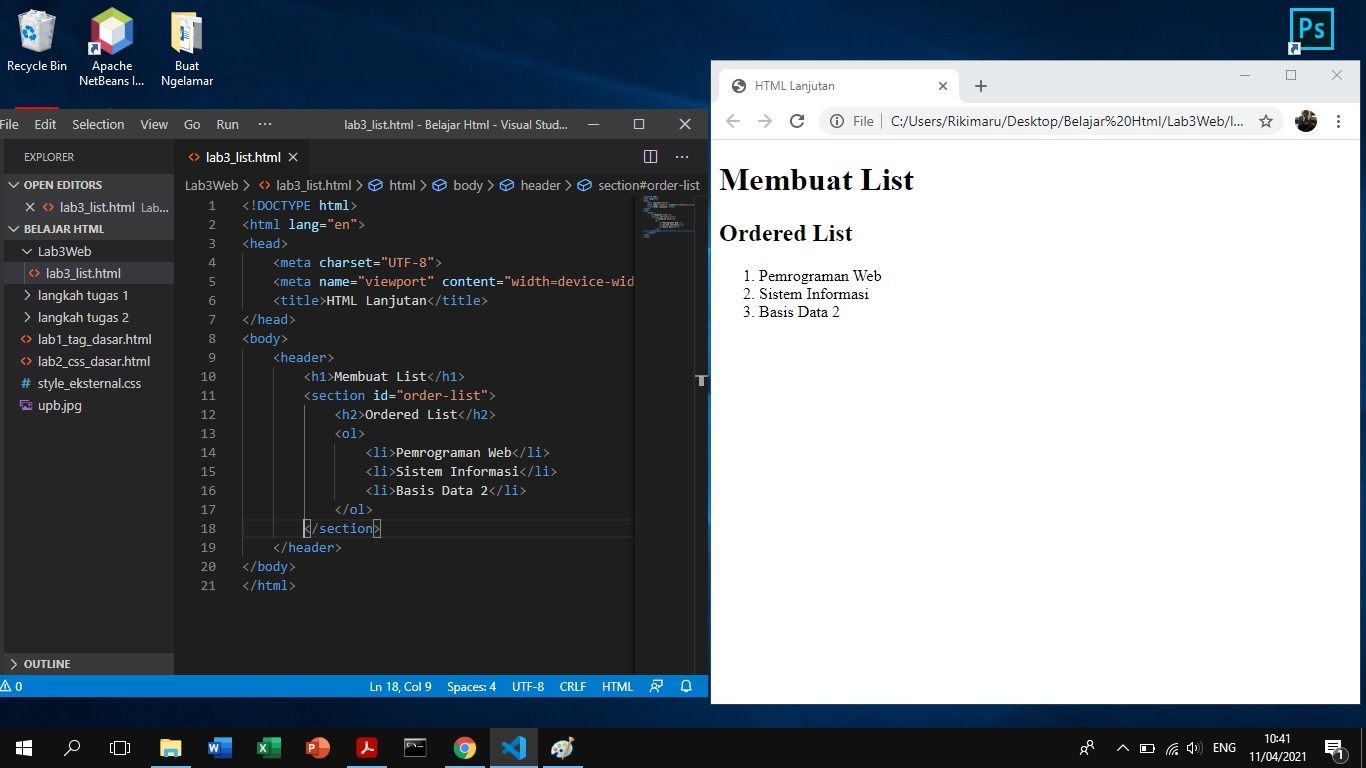Screen dimensions: 1366x768
Task: Open Windows Start menu
Action: 24,747
